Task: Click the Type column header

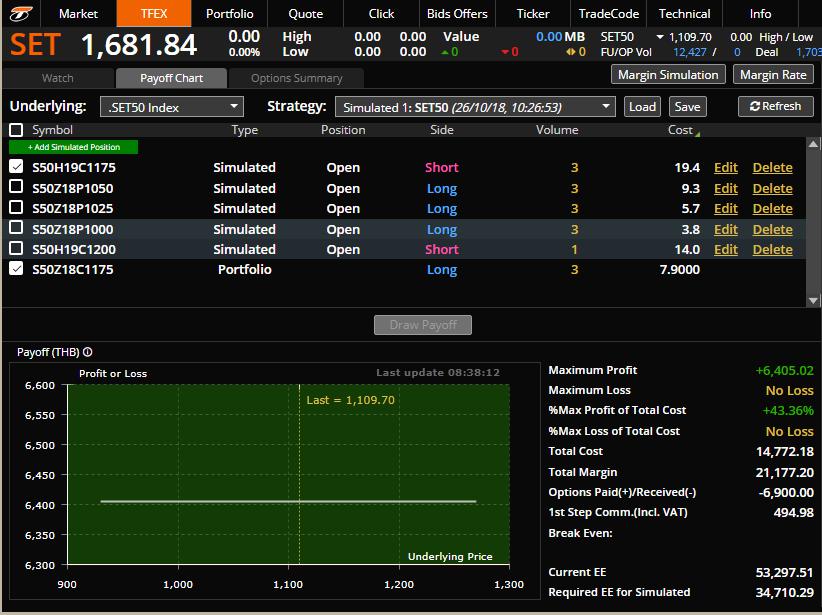Action: coord(244,130)
